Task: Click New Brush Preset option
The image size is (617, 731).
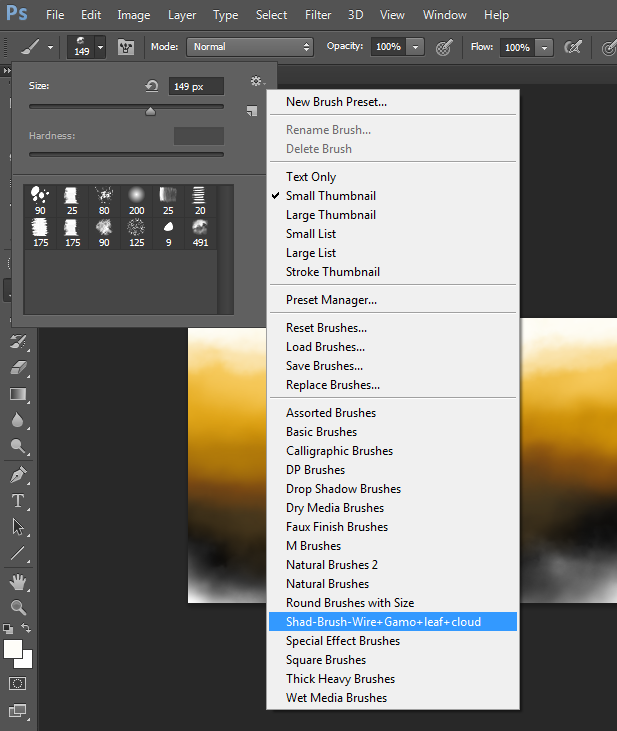Action: 336,101
